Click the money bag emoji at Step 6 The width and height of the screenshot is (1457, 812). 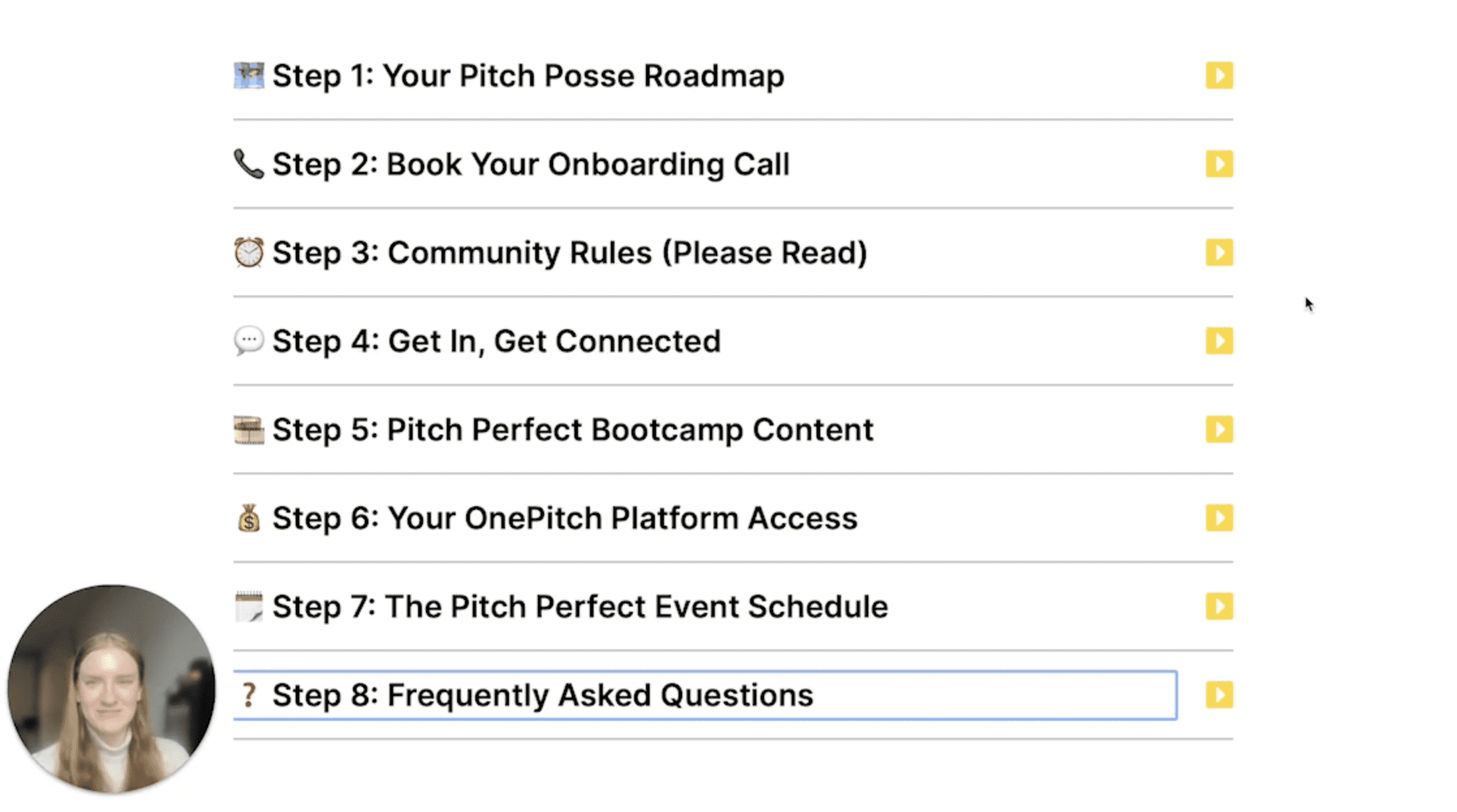(x=249, y=518)
